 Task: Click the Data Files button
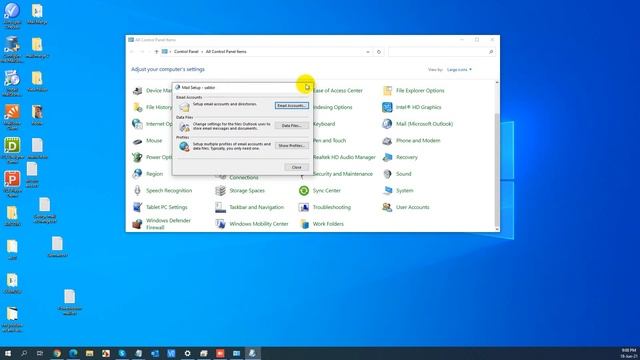[x=291, y=126]
